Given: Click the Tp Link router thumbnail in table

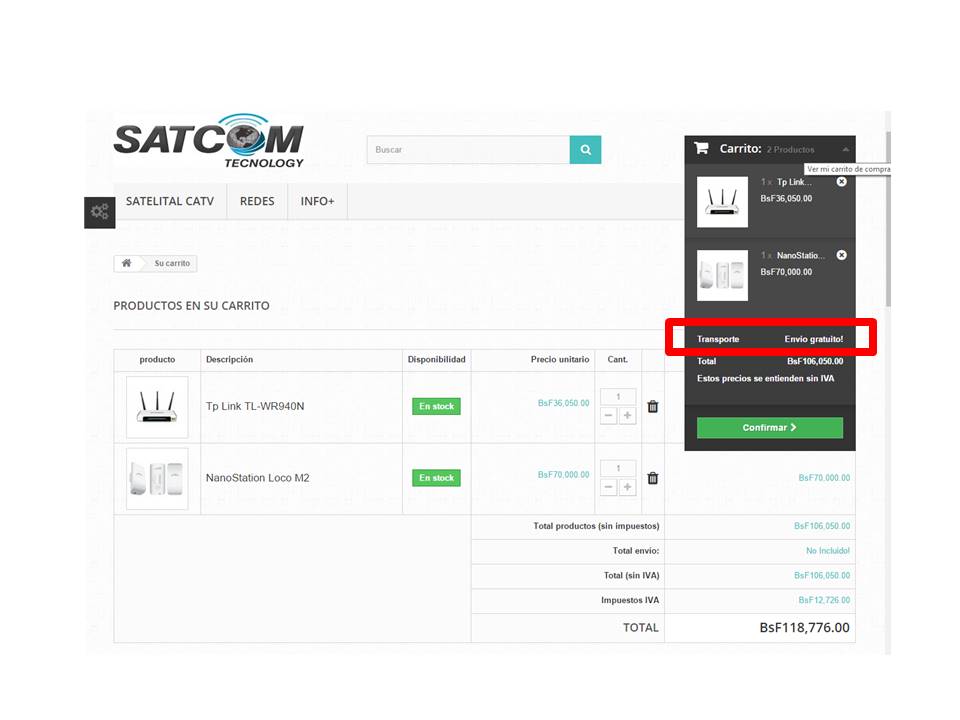Looking at the screenshot, I should (157, 407).
